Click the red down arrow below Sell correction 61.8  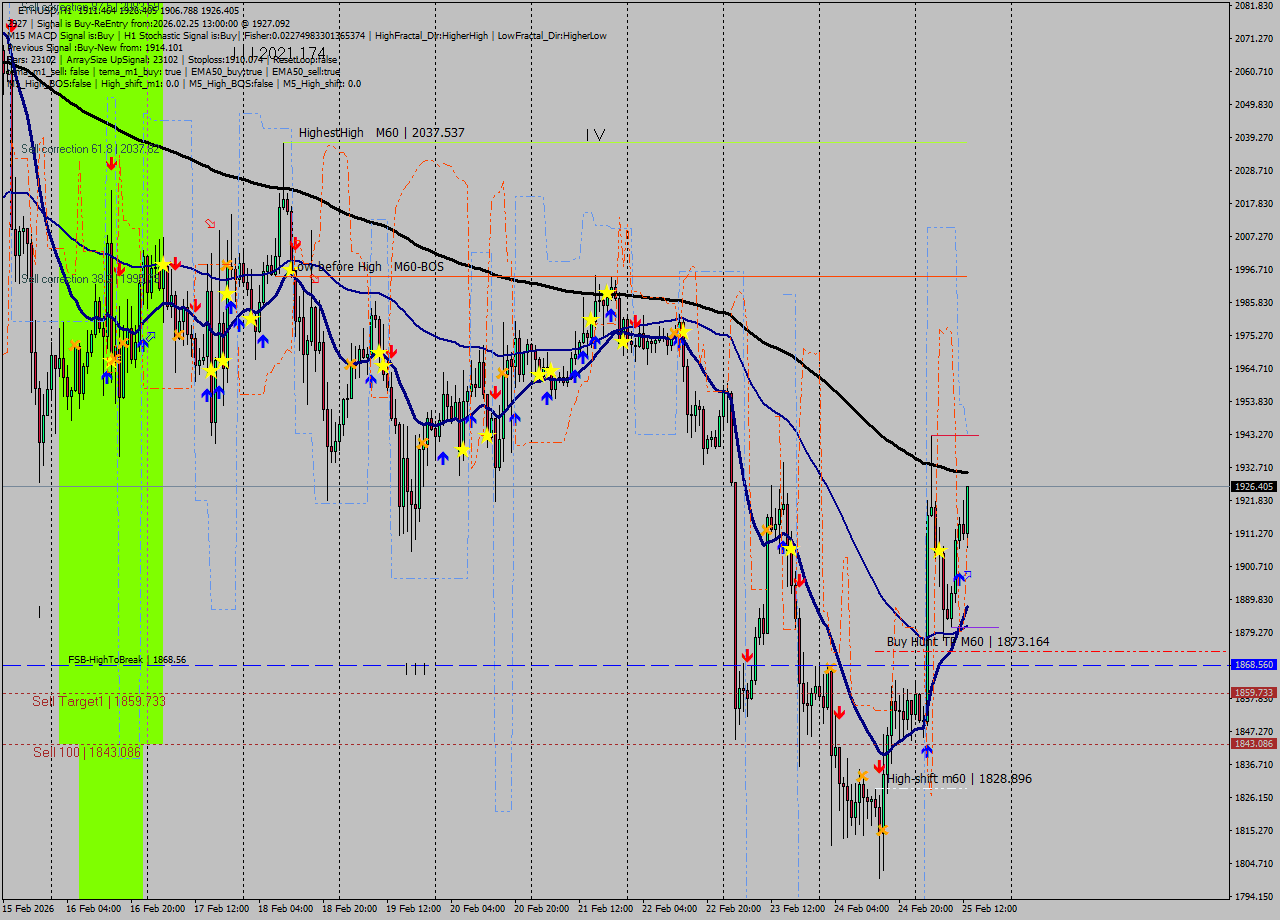pyautogui.click(x=111, y=163)
